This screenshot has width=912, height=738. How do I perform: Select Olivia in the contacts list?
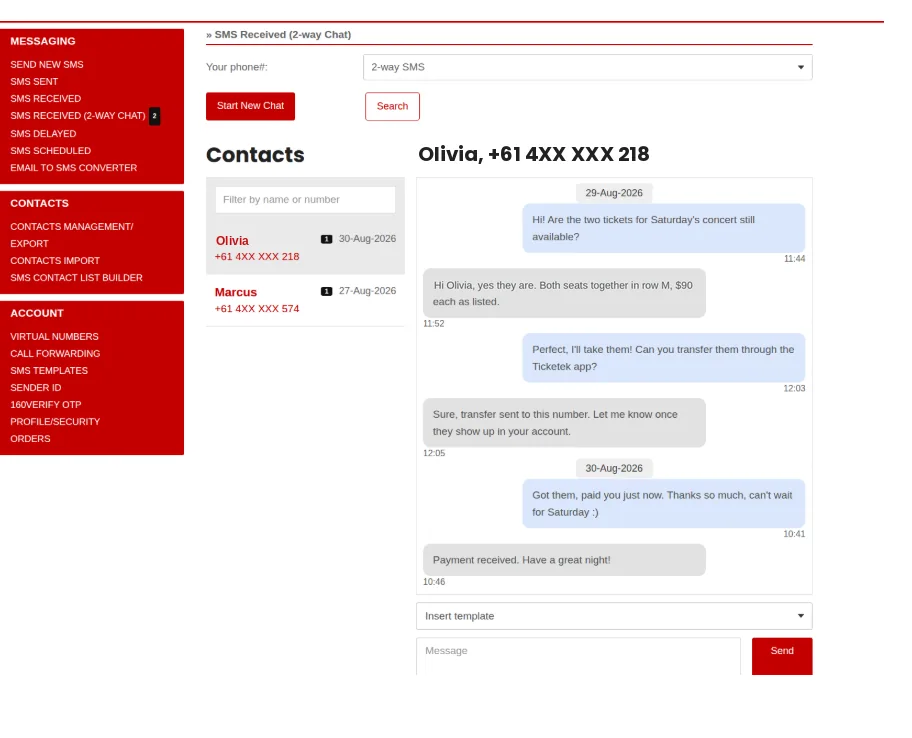(305, 248)
